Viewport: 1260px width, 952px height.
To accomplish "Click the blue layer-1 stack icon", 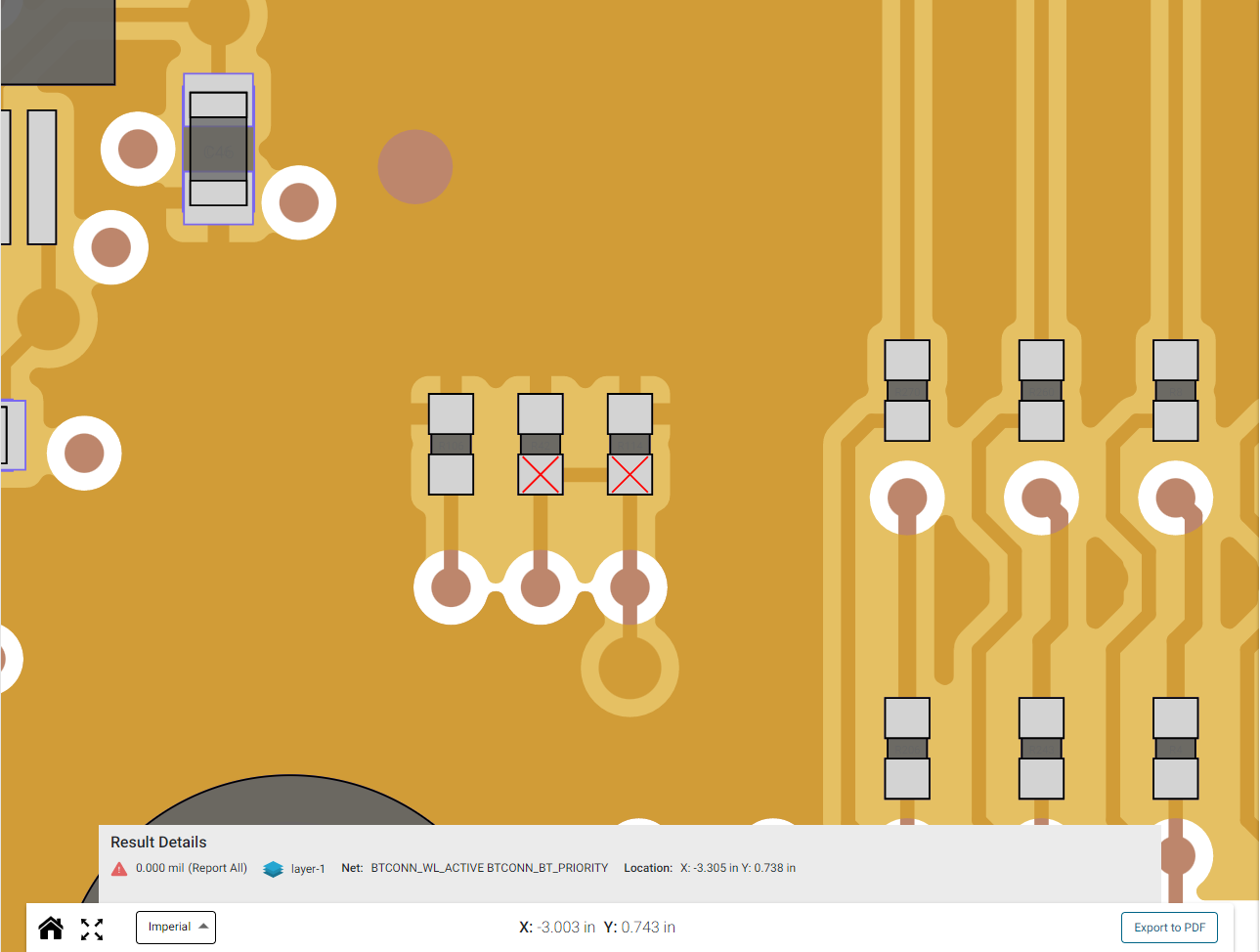I will coord(274,869).
